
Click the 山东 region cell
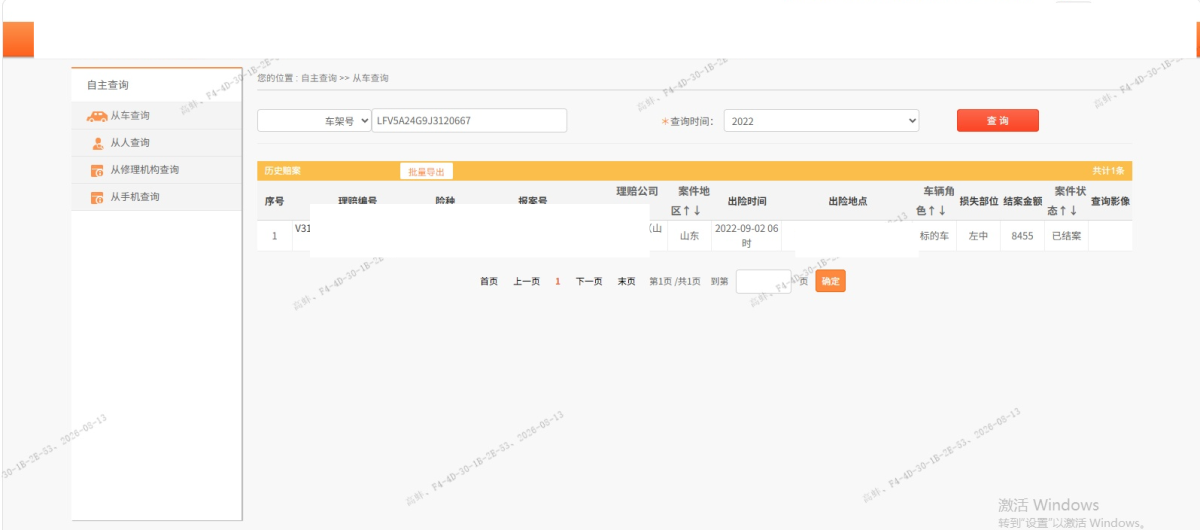[x=689, y=236]
